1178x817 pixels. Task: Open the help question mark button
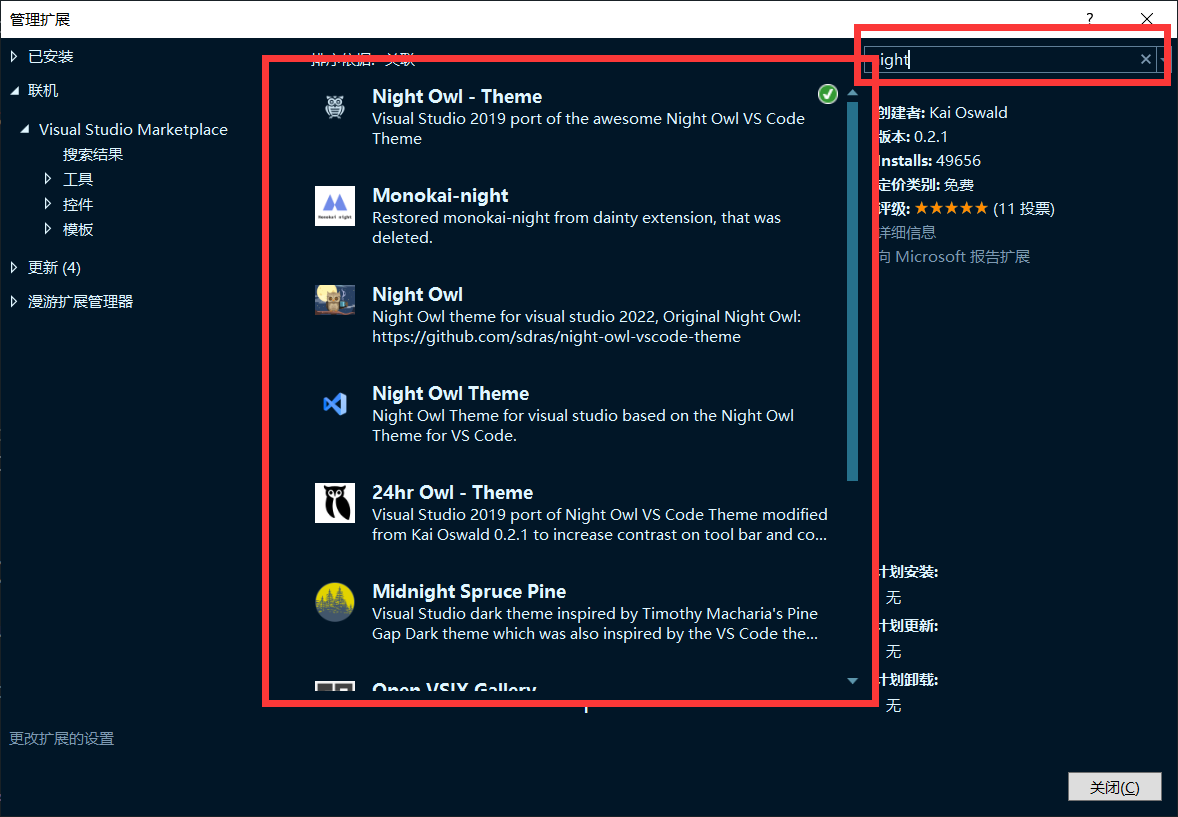(x=1089, y=18)
